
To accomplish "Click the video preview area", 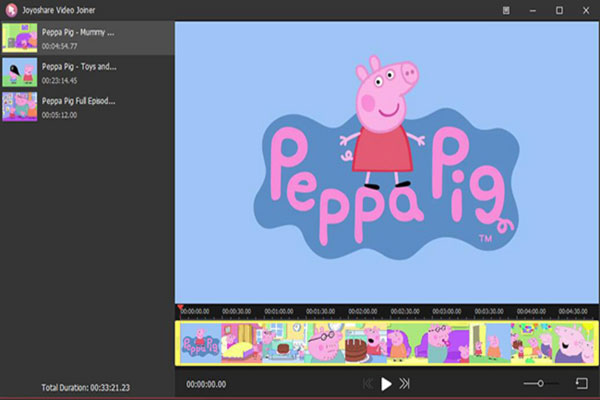I will tap(386, 160).
